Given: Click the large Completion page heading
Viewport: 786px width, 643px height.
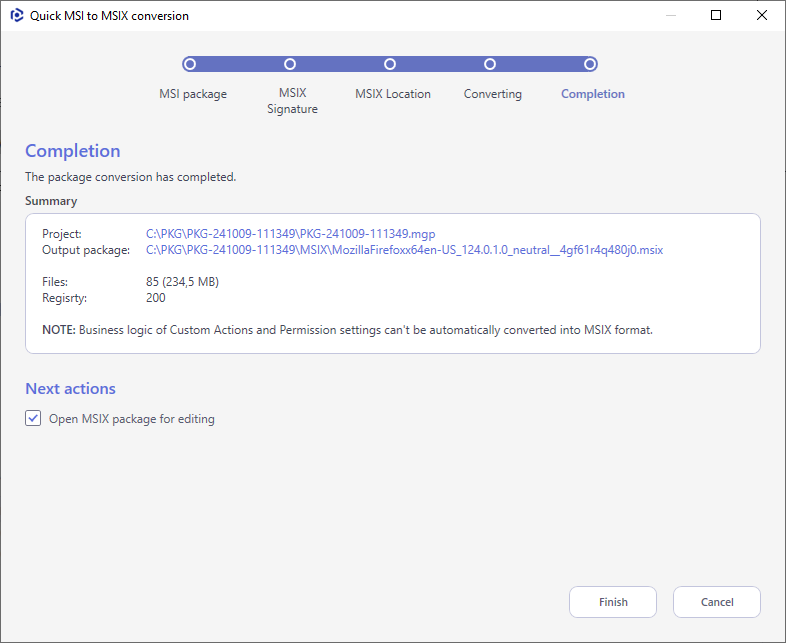Looking at the screenshot, I should [x=73, y=151].
